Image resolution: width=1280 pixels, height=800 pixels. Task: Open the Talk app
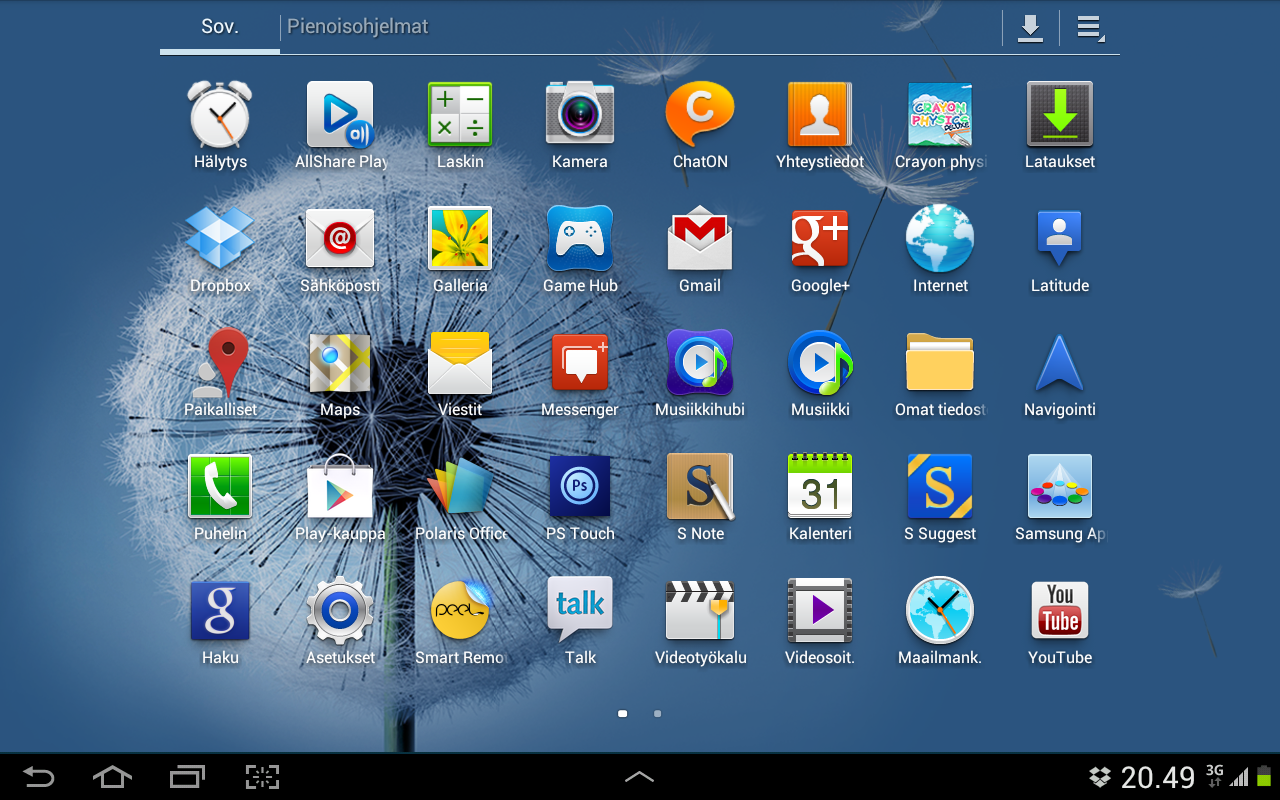tap(580, 622)
